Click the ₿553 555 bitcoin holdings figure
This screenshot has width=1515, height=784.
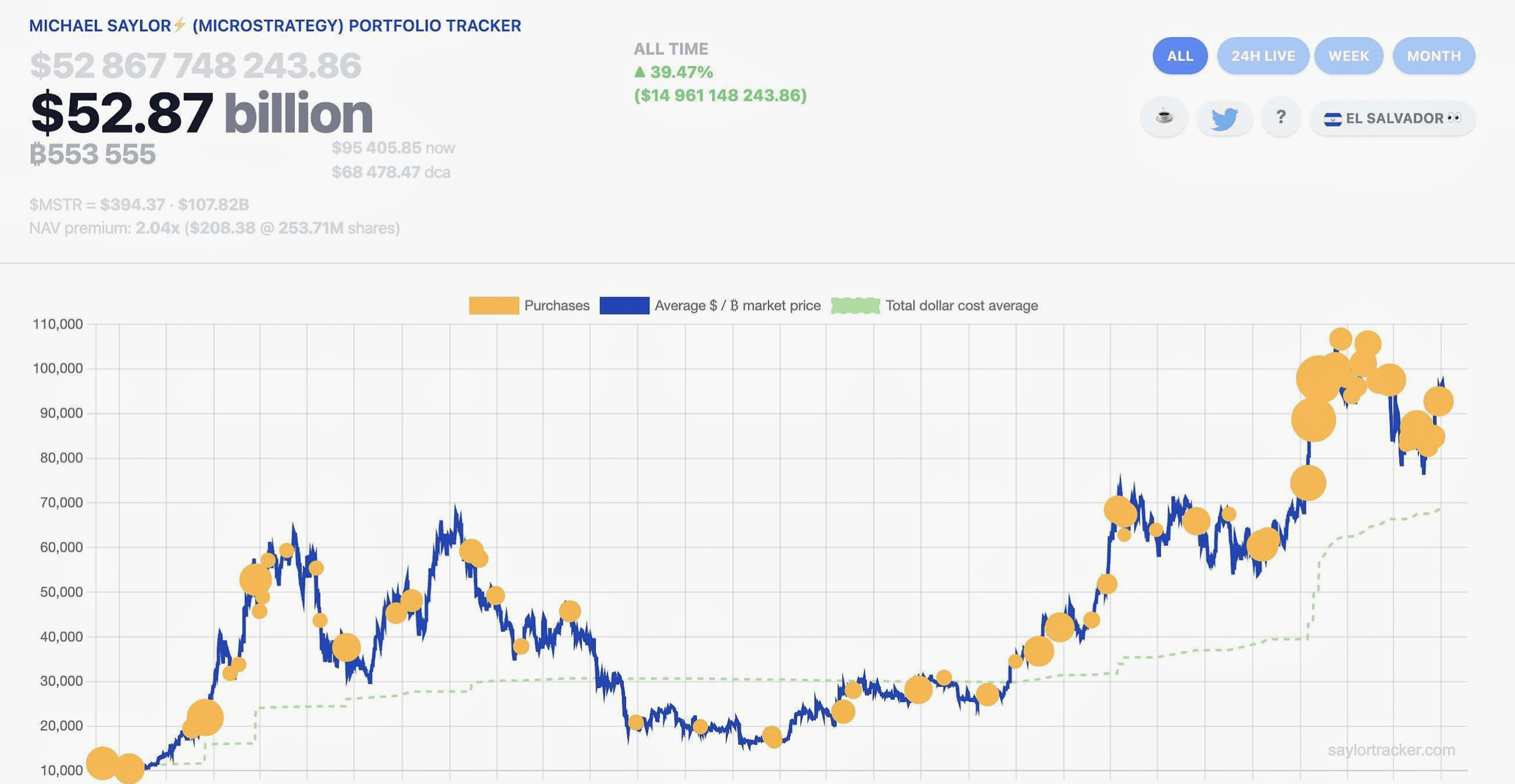(x=93, y=155)
